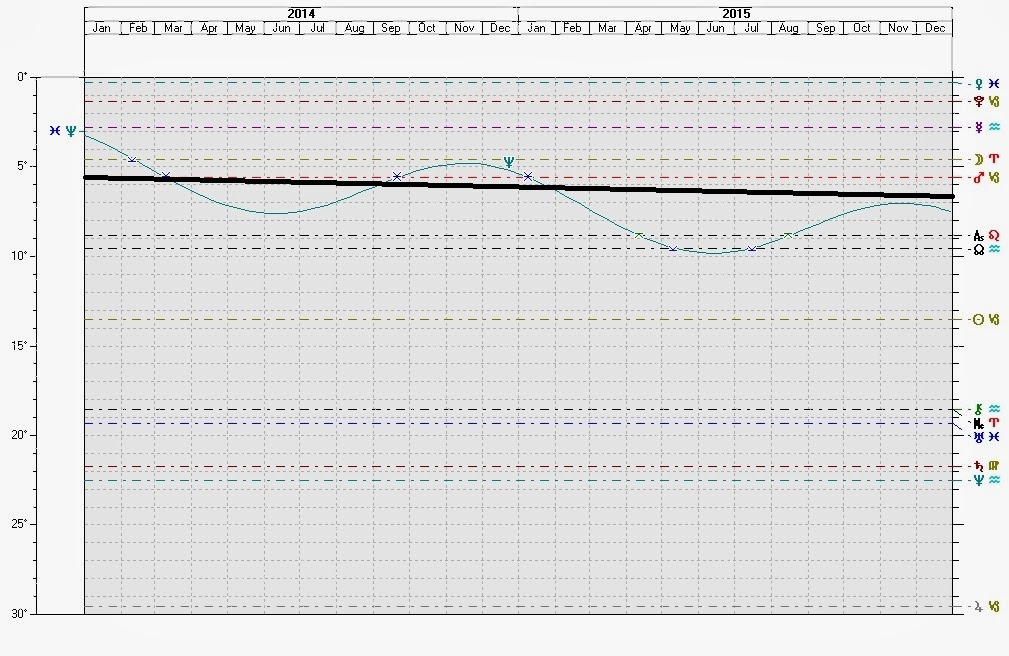
Task: Click the North Node symbol in the legend
Action: point(979,249)
